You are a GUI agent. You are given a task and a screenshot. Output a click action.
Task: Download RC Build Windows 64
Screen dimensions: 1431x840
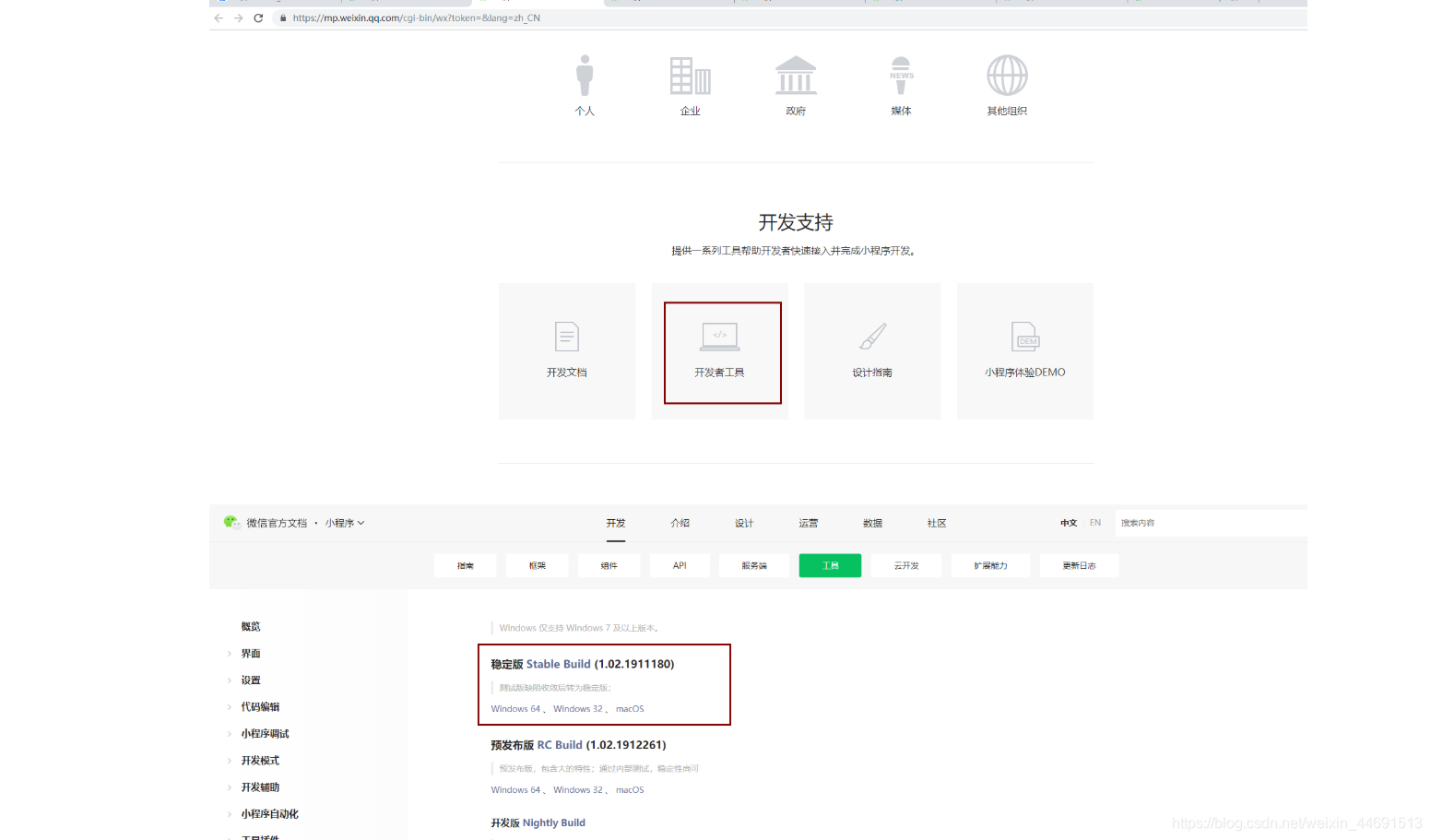pos(516,790)
